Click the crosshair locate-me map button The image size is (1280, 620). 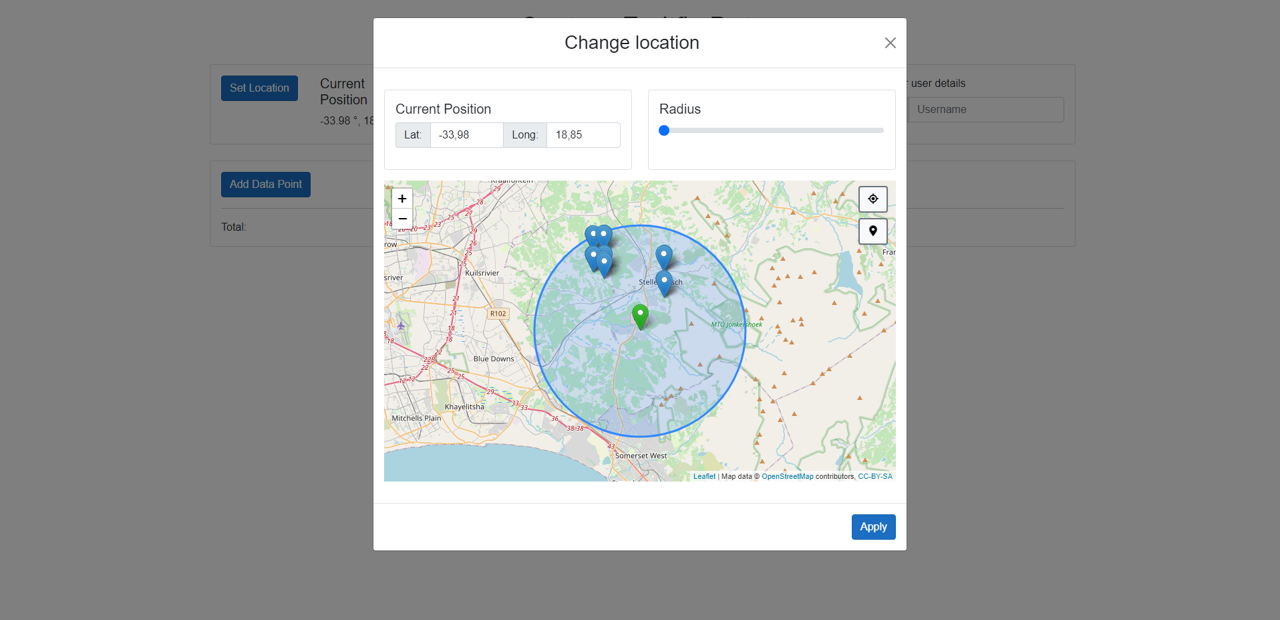(873, 199)
